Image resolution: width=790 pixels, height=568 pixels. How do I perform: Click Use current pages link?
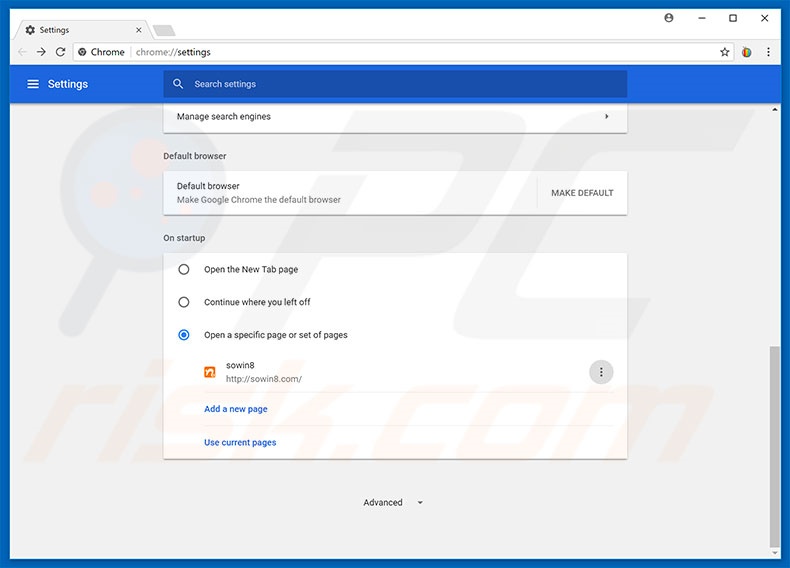[x=240, y=442]
